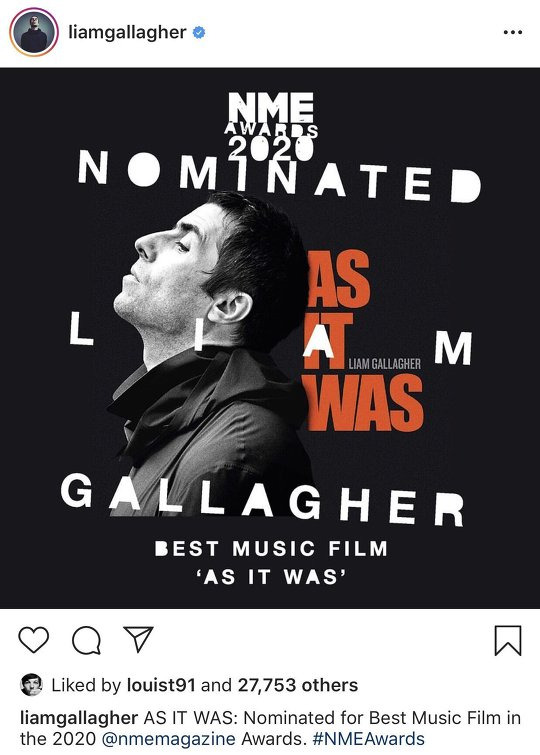Tap the BEST MUSIC FILM text in image
This screenshot has width=540, height=755.
271,548
